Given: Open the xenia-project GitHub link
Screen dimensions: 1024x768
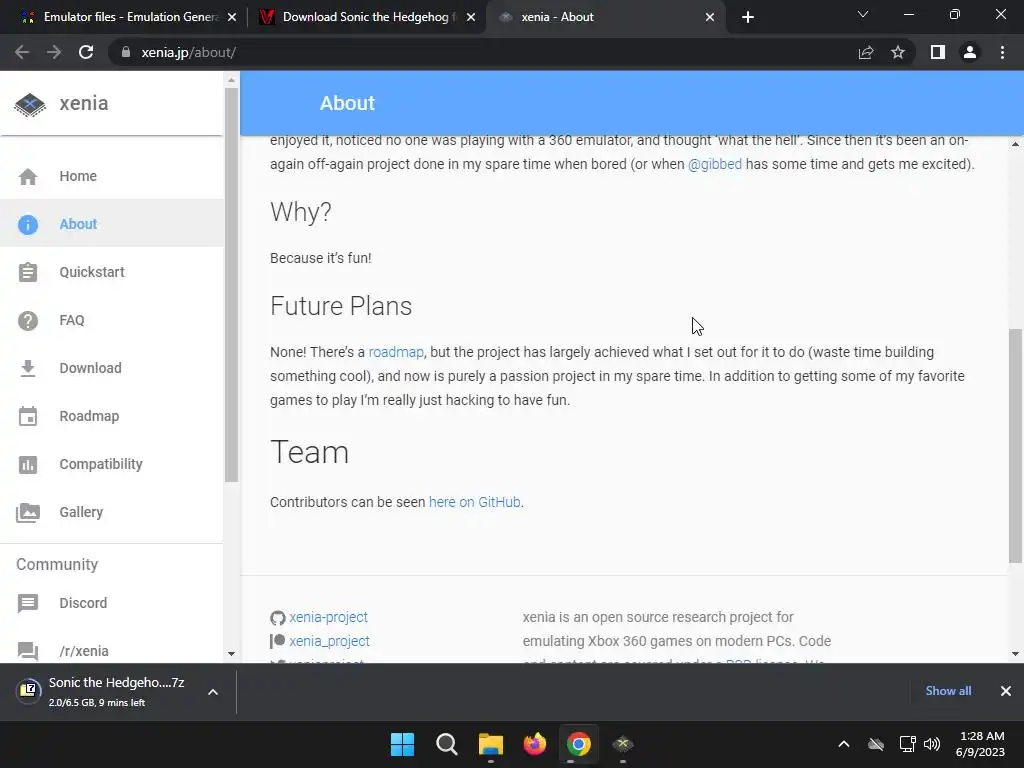Looking at the screenshot, I should pos(328,617).
